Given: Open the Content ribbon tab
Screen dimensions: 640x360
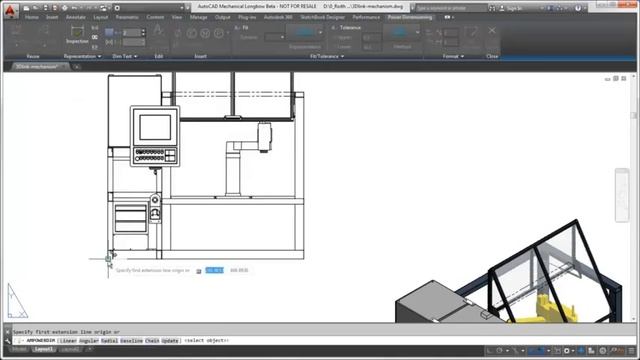Looking at the screenshot, I should point(155,17).
